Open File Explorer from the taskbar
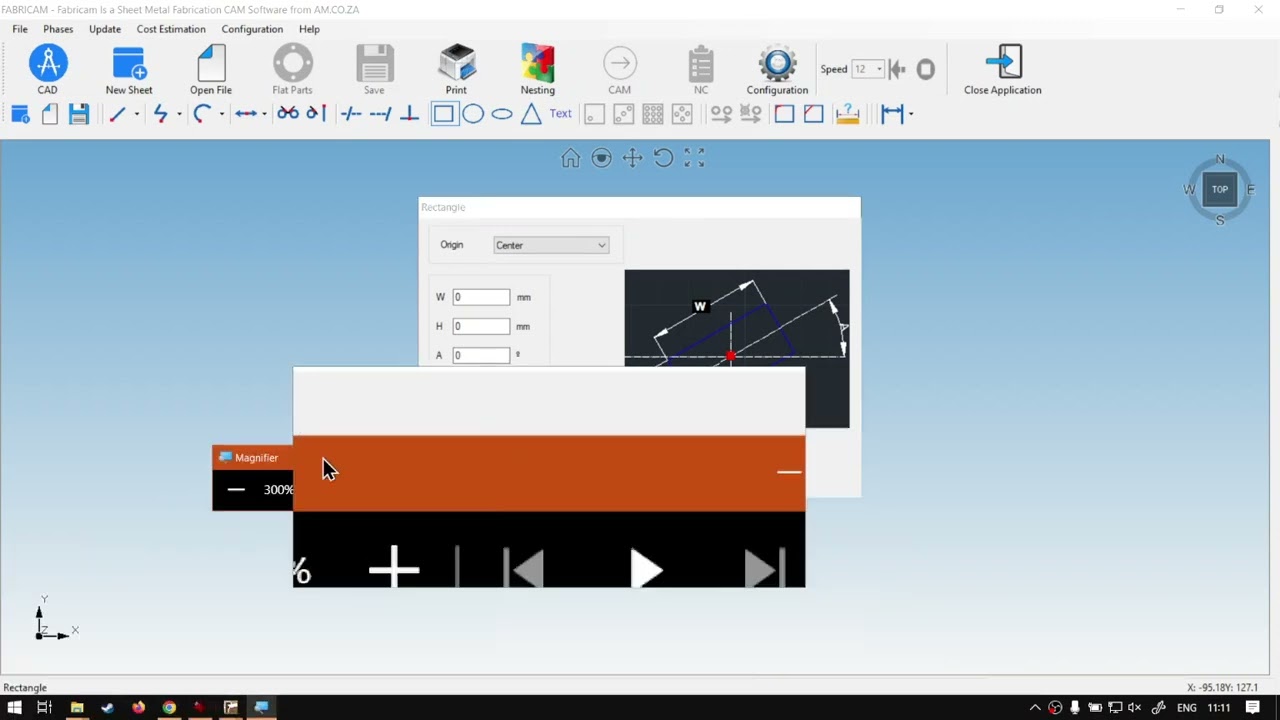Screen dimensions: 1280x720 [x=76, y=707]
